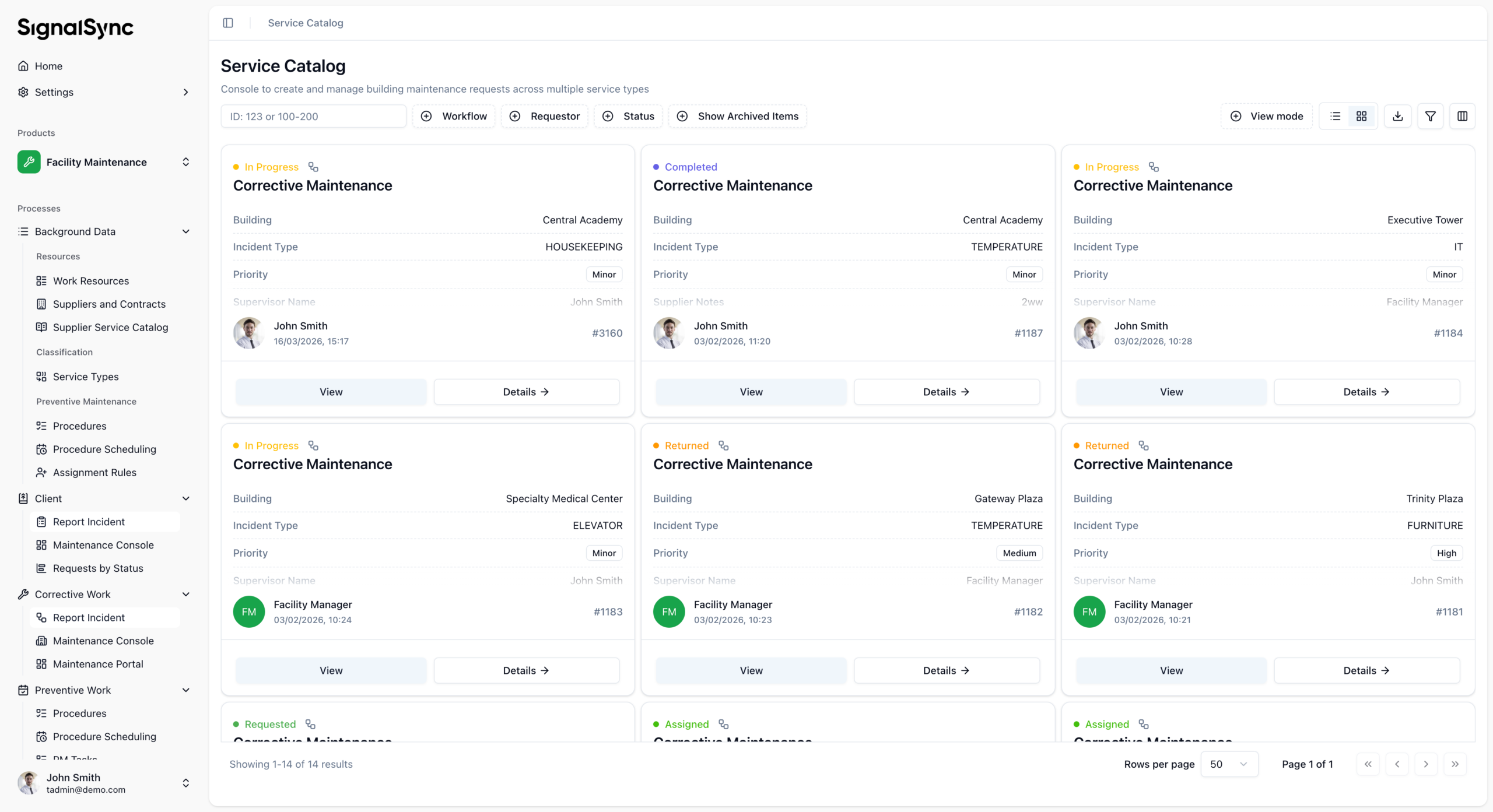Go to next page arrow
Screen dimensions: 1493x812
tap(1426, 764)
